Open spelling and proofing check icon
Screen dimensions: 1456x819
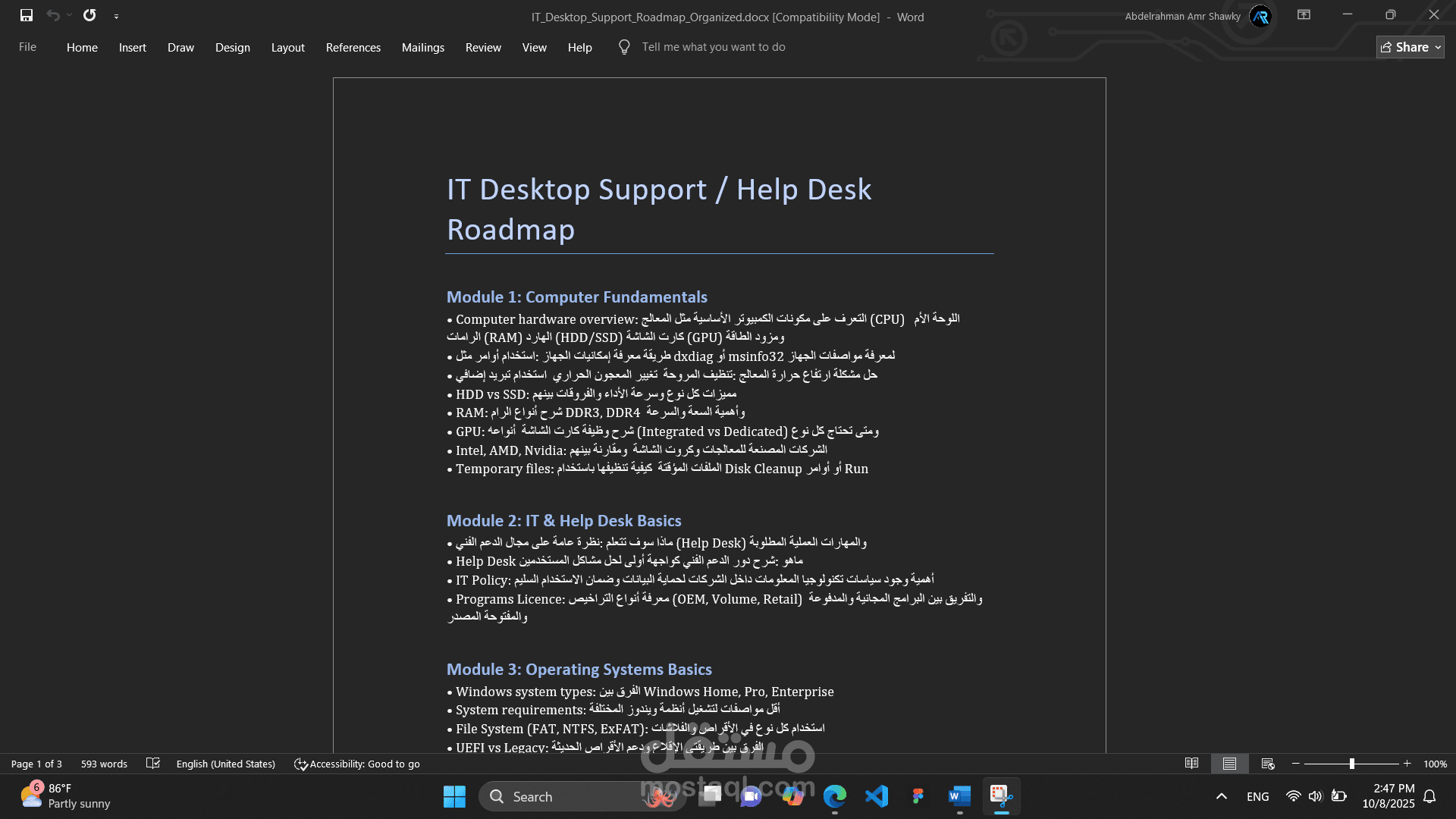click(x=153, y=764)
